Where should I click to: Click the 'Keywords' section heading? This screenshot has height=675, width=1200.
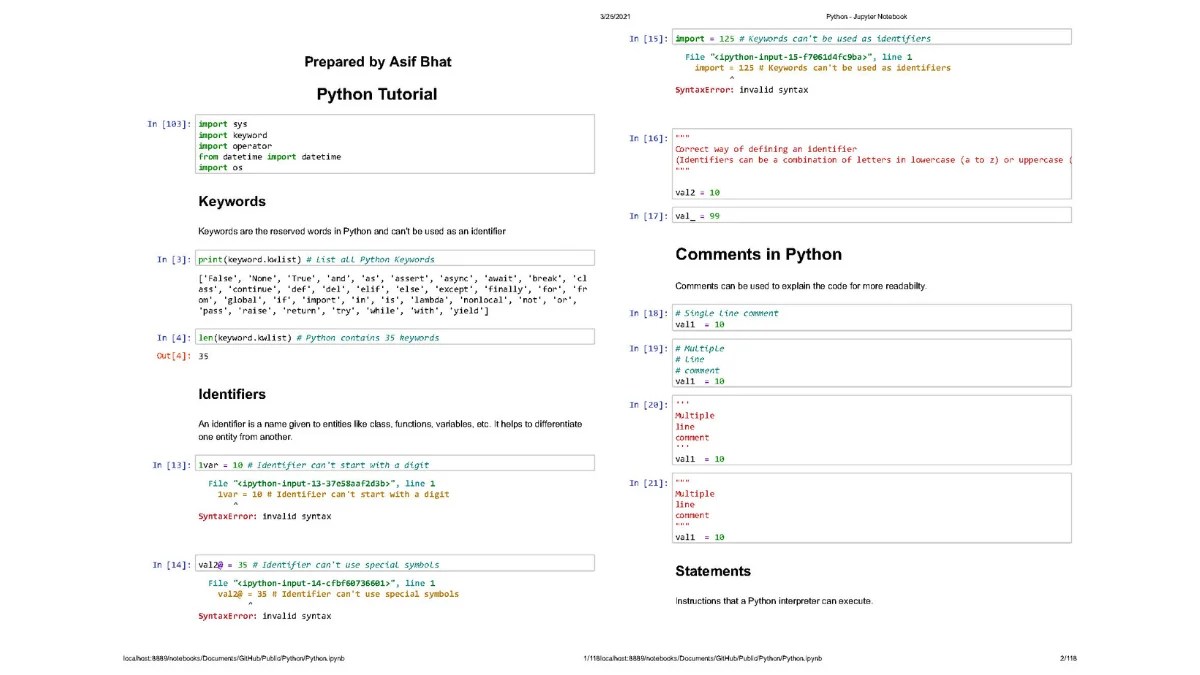click(232, 201)
